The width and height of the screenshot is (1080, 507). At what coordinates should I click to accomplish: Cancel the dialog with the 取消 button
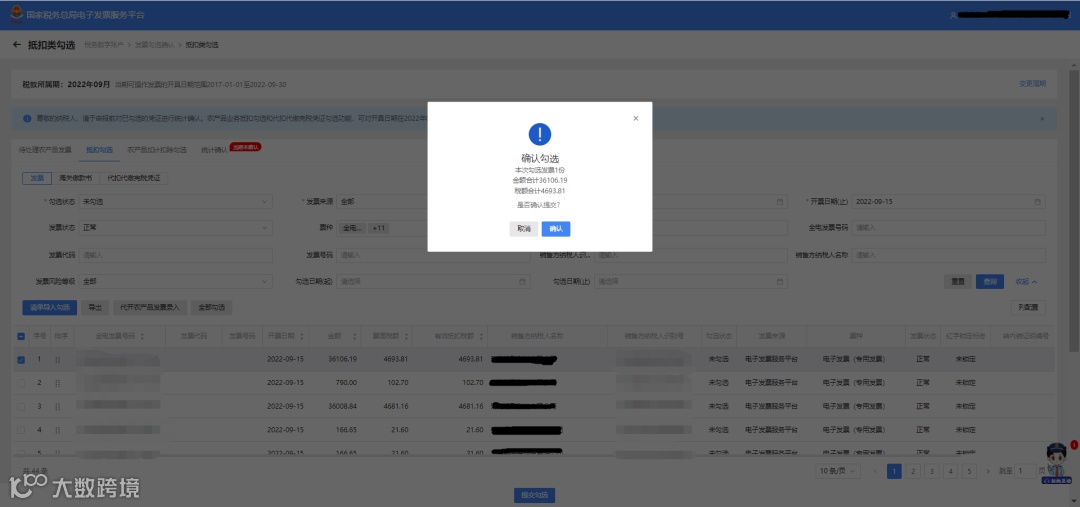(x=523, y=229)
